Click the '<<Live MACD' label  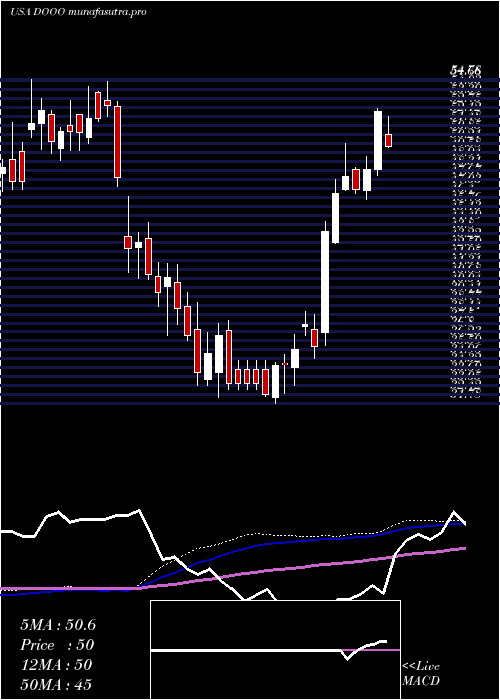click(x=421, y=673)
